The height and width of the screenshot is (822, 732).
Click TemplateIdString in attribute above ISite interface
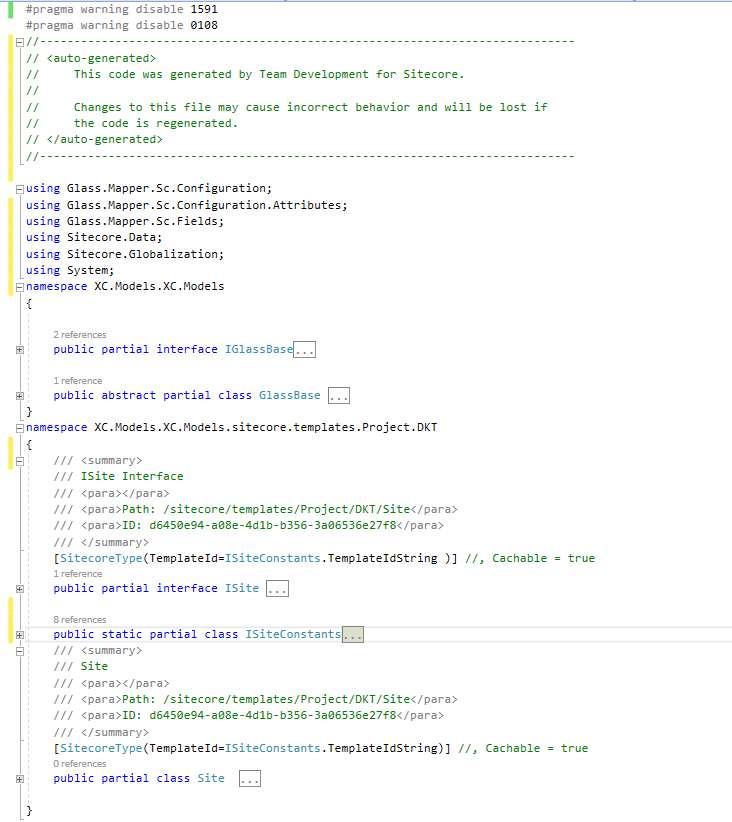(x=382, y=558)
